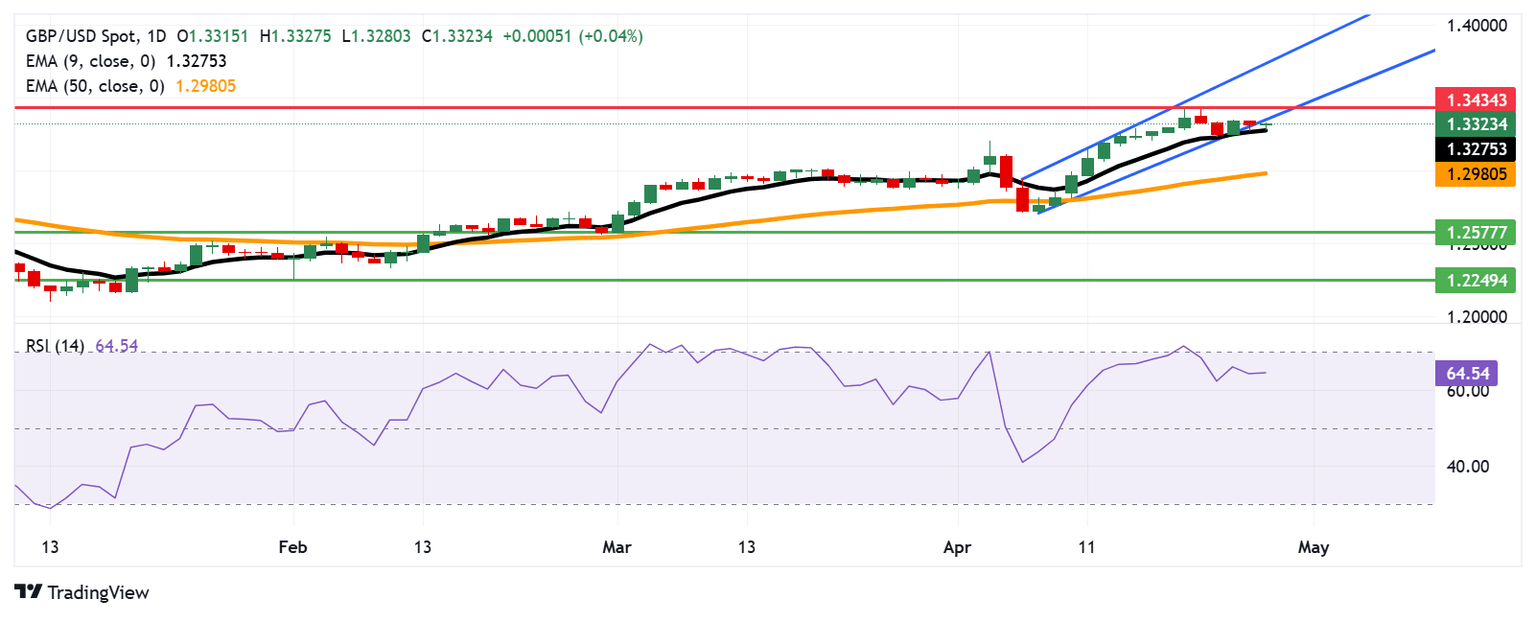Click the green 1.25777 support level tag

click(1476, 232)
